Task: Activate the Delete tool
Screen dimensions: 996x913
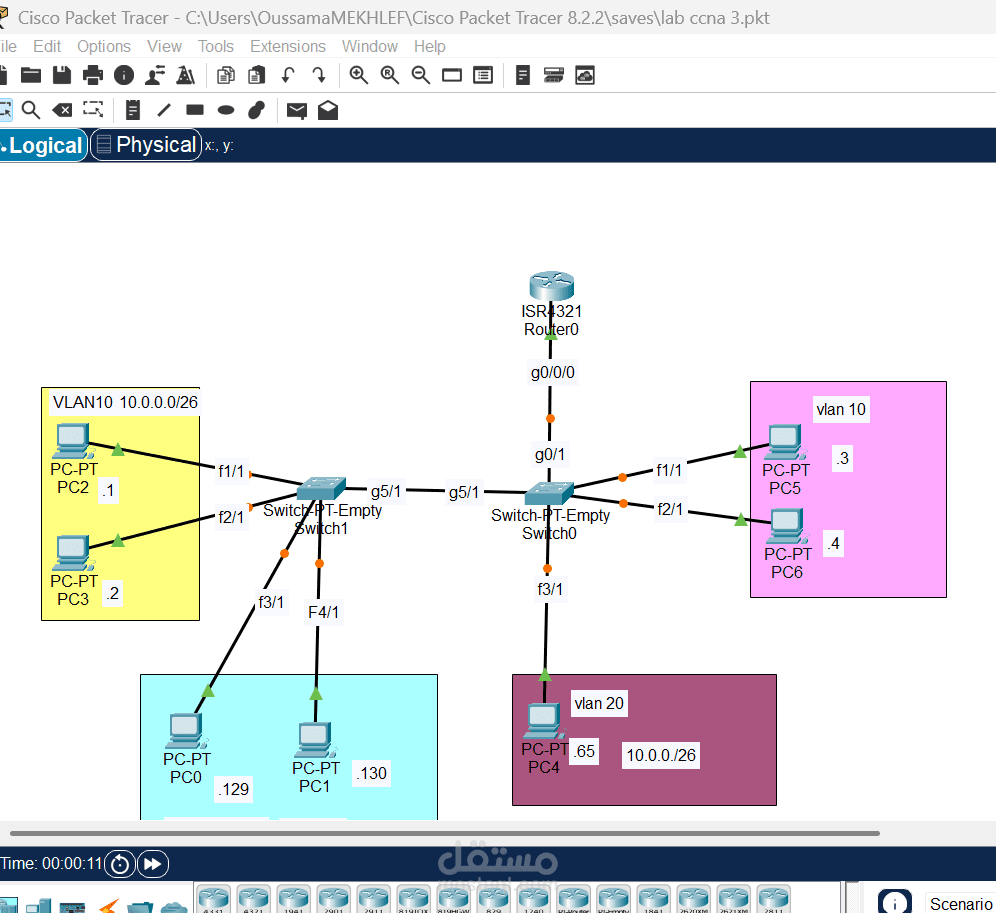Action: pyautogui.click(x=62, y=110)
